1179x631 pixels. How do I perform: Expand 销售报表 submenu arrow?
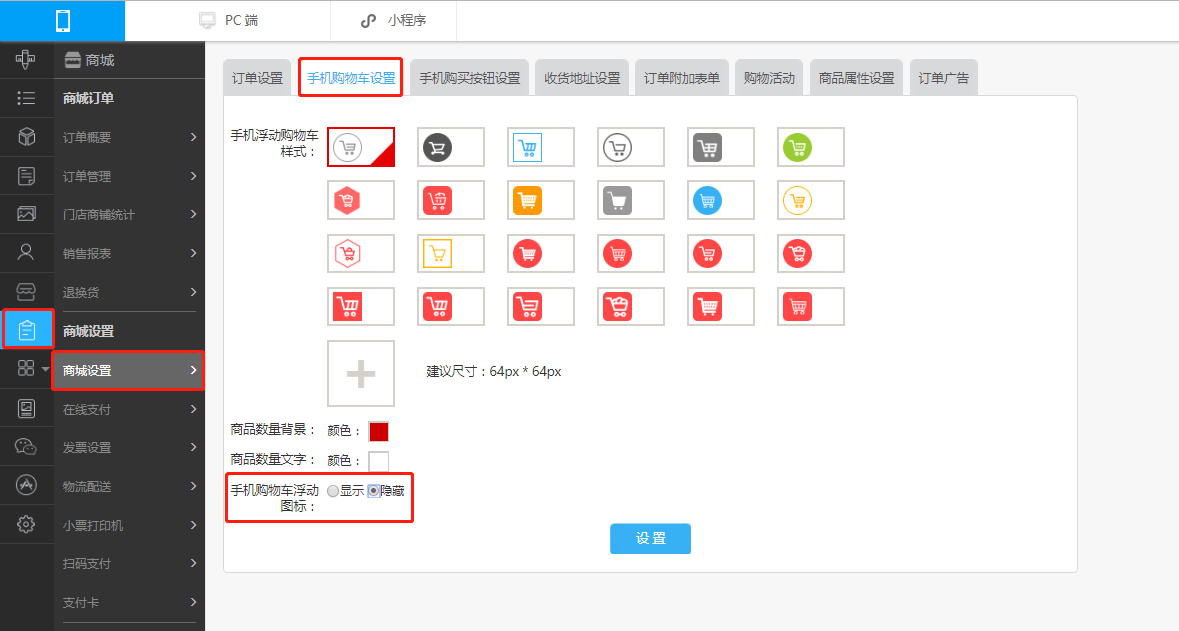tap(193, 253)
